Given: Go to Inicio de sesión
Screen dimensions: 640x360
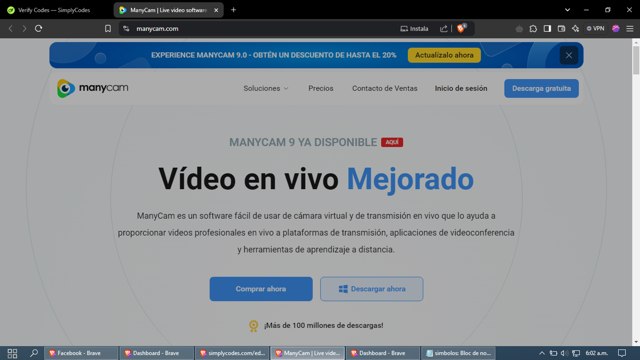Looking at the screenshot, I should (461, 88).
